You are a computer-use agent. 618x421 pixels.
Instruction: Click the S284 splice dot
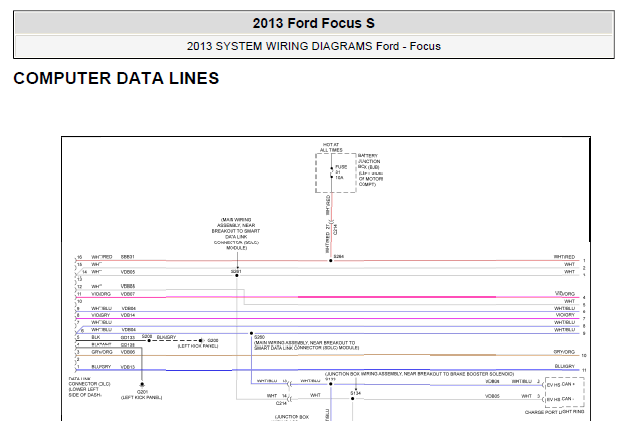(331, 261)
